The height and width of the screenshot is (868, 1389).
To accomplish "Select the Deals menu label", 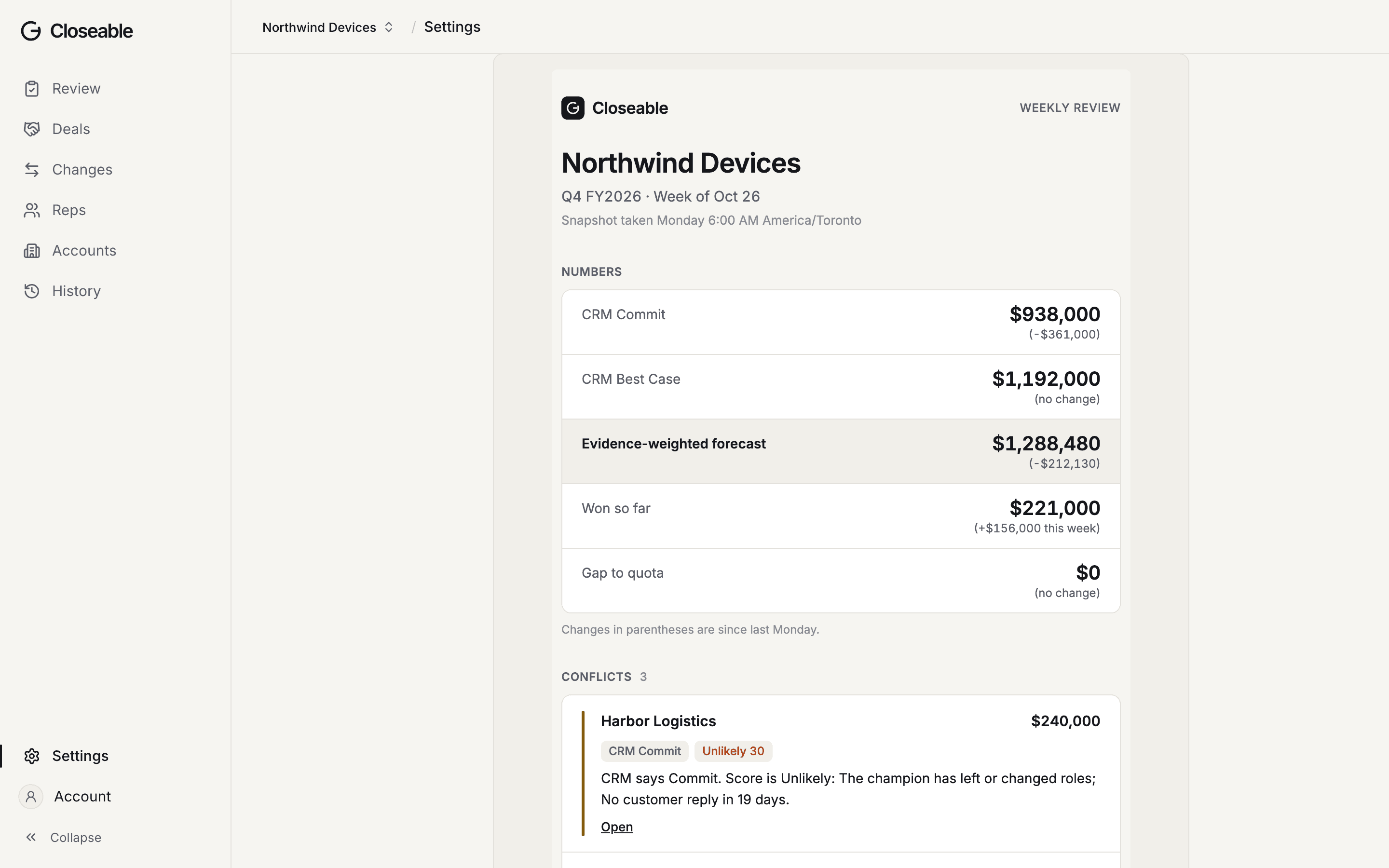I will (x=71, y=129).
